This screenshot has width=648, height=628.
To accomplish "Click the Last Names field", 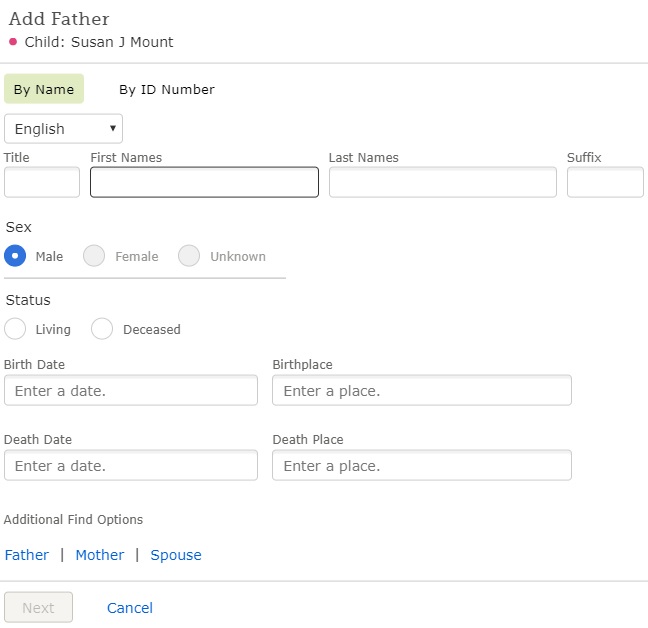I will point(443,182).
